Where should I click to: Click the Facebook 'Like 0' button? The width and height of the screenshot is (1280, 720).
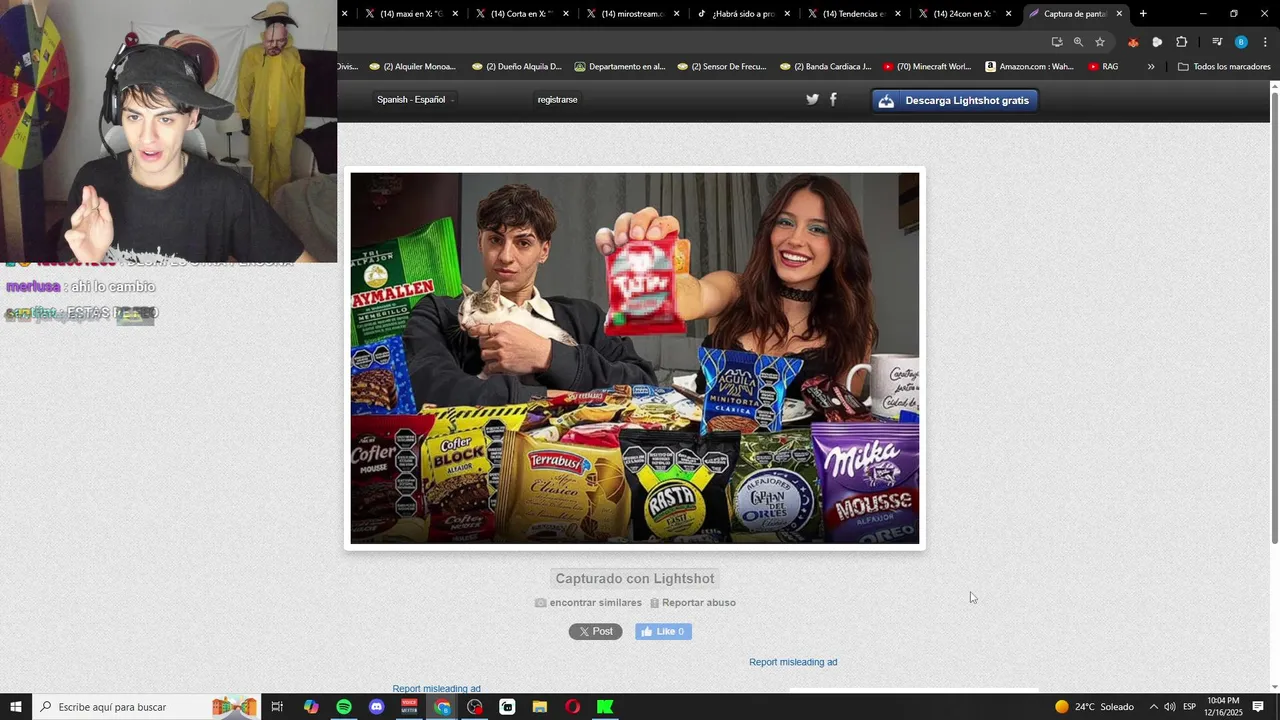pos(663,632)
